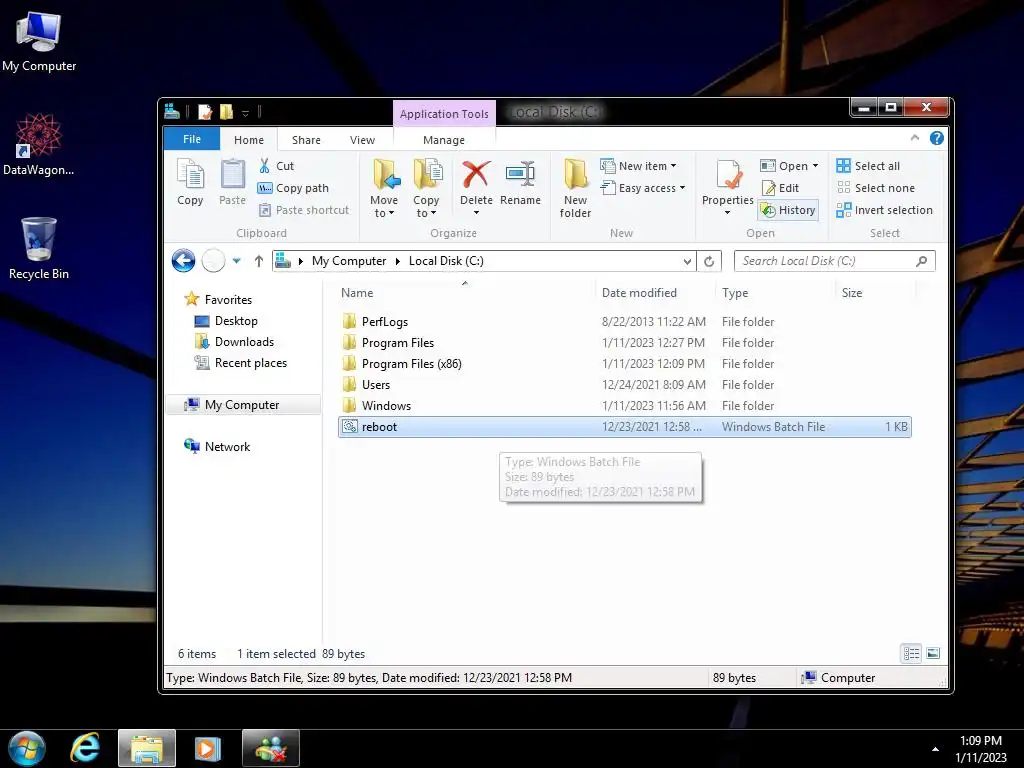Open the File menu tab

pyautogui.click(x=192, y=139)
